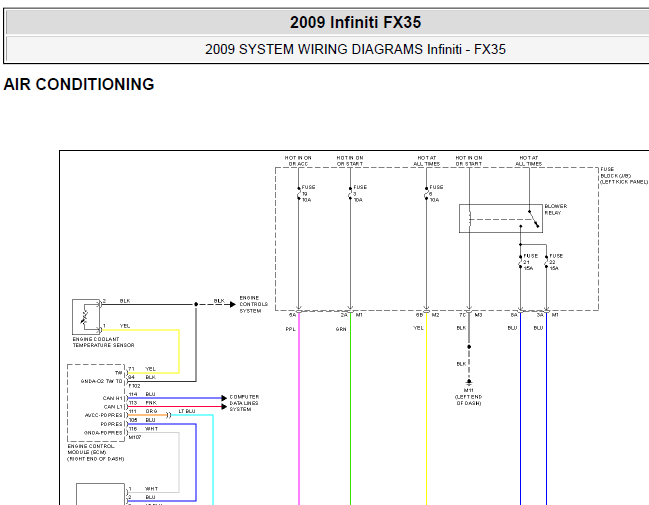Click the yellow YEL wire at terminal 6B
Screen dimensions: 649x505
tap(427, 400)
